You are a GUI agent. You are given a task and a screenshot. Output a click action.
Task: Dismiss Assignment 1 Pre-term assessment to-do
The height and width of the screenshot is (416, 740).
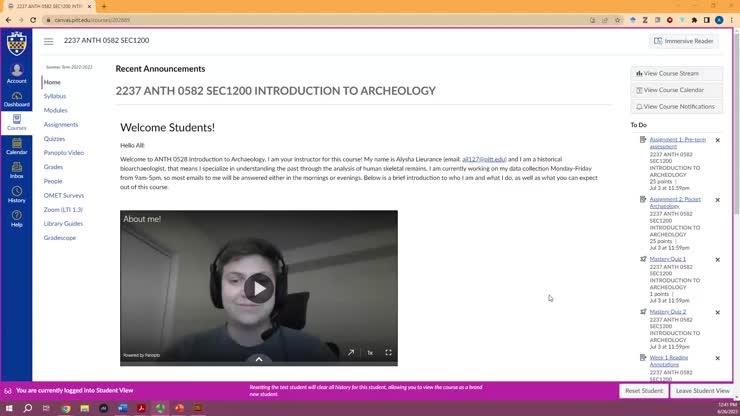coord(717,140)
